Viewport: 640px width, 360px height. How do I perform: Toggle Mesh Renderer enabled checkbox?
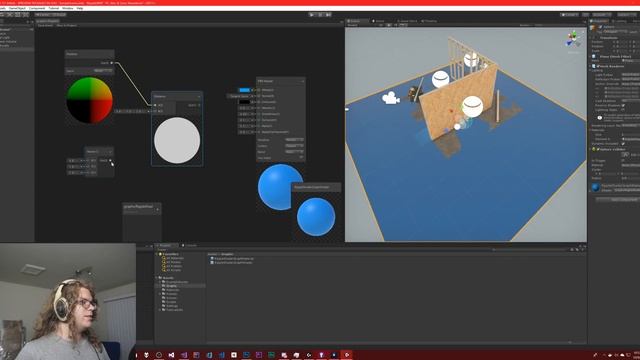pos(598,66)
